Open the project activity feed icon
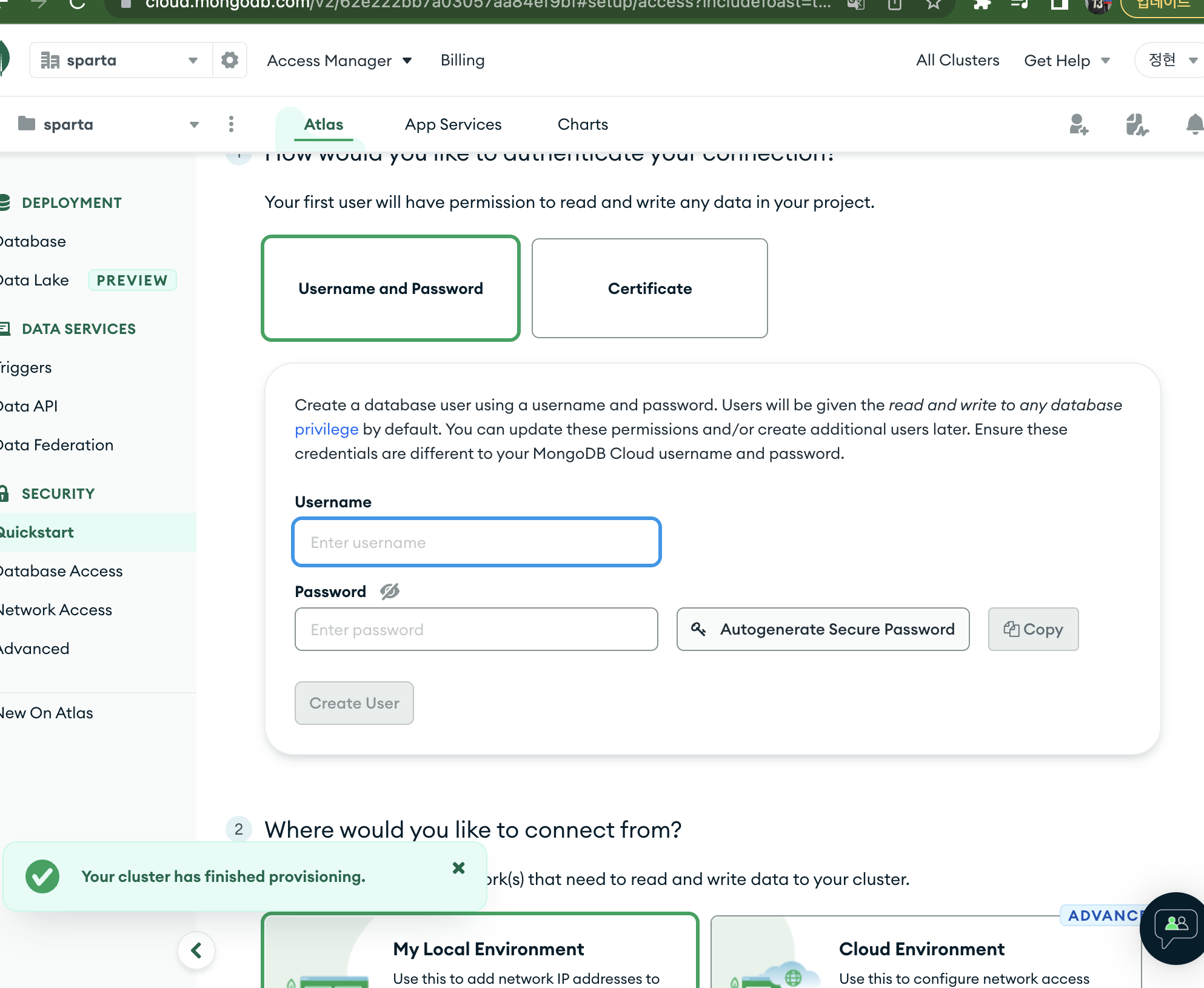This screenshot has height=988, width=1204. pyautogui.click(x=1137, y=124)
